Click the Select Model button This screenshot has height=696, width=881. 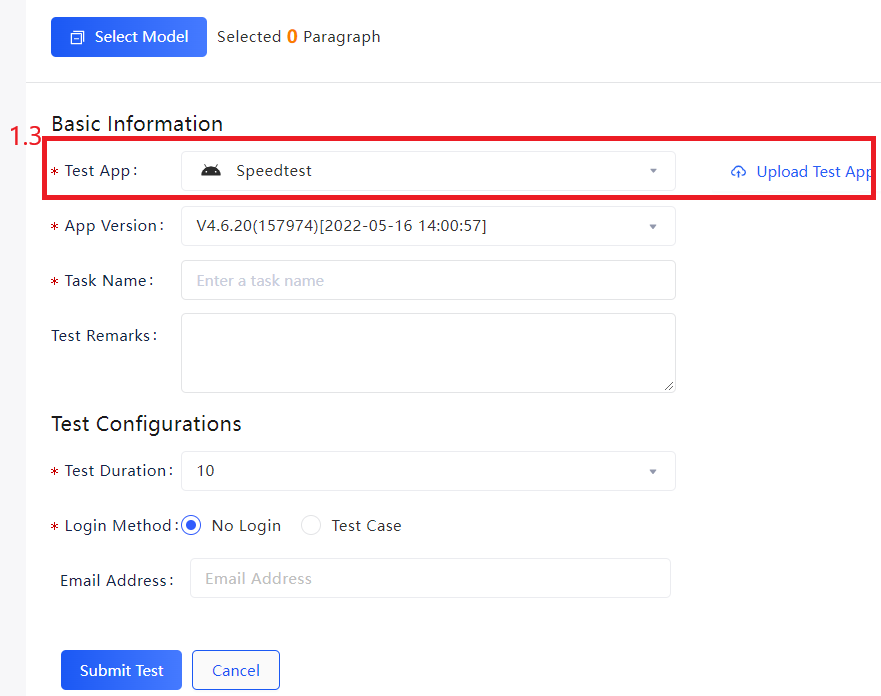tap(129, 37)
